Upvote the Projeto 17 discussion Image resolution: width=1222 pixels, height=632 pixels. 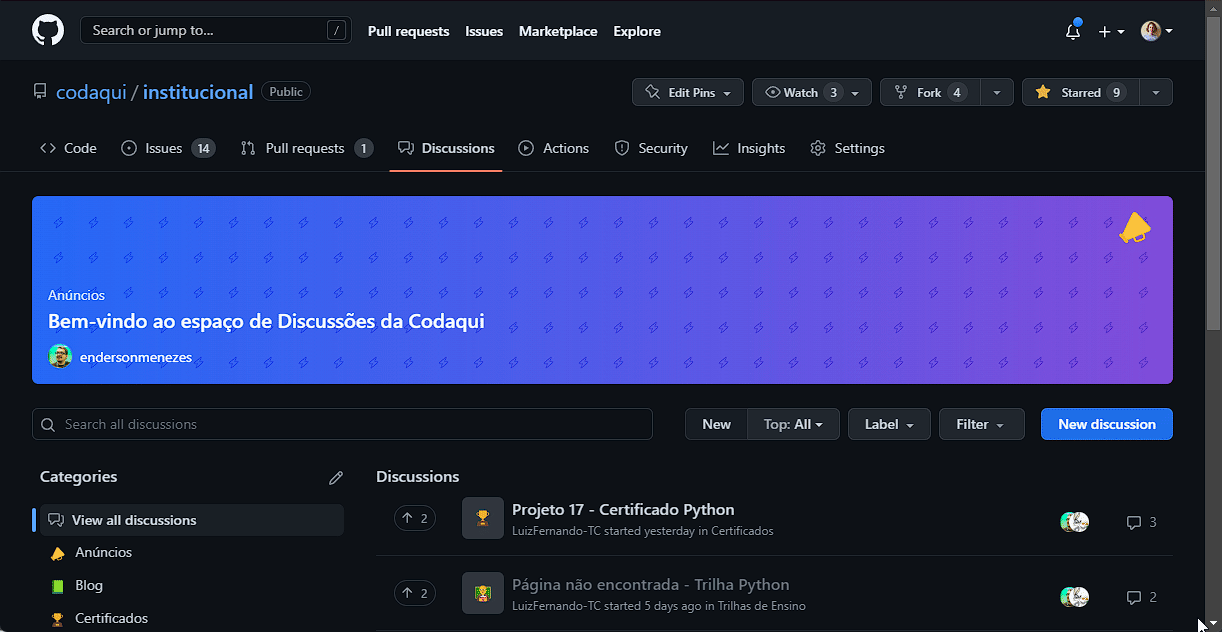[415, 518]
